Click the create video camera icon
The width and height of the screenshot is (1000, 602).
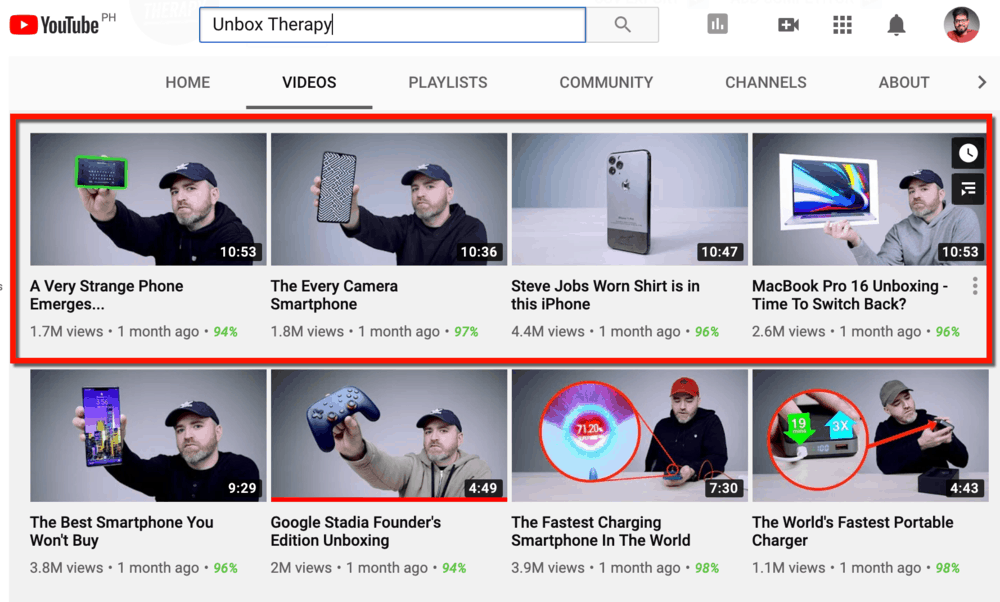pyautogui.click(x=788, y=25)
